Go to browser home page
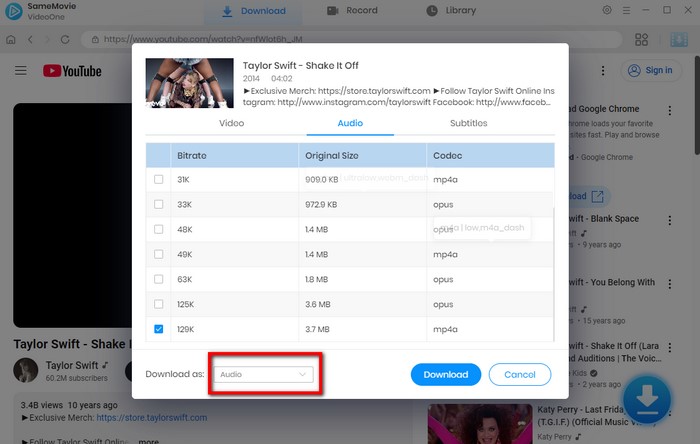Screen dimensions: 700x444 pyautogui.click(x=11, y=39)
